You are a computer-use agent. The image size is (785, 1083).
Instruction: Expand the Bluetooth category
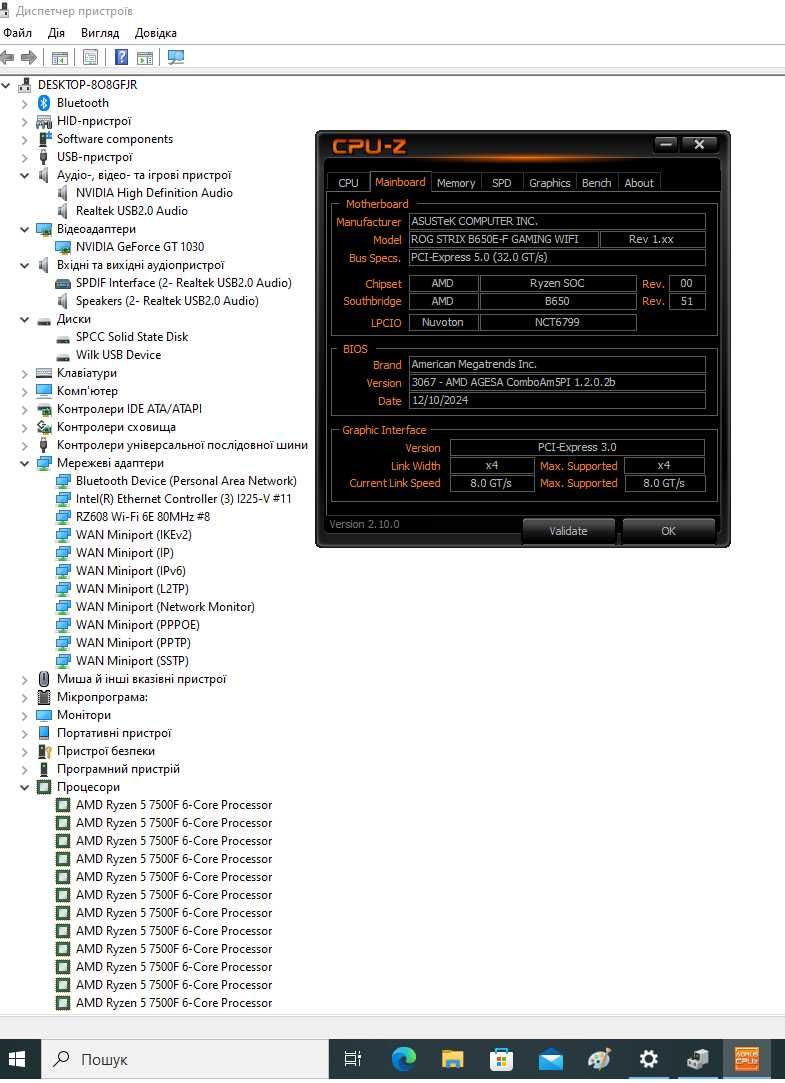click(25, 104)
